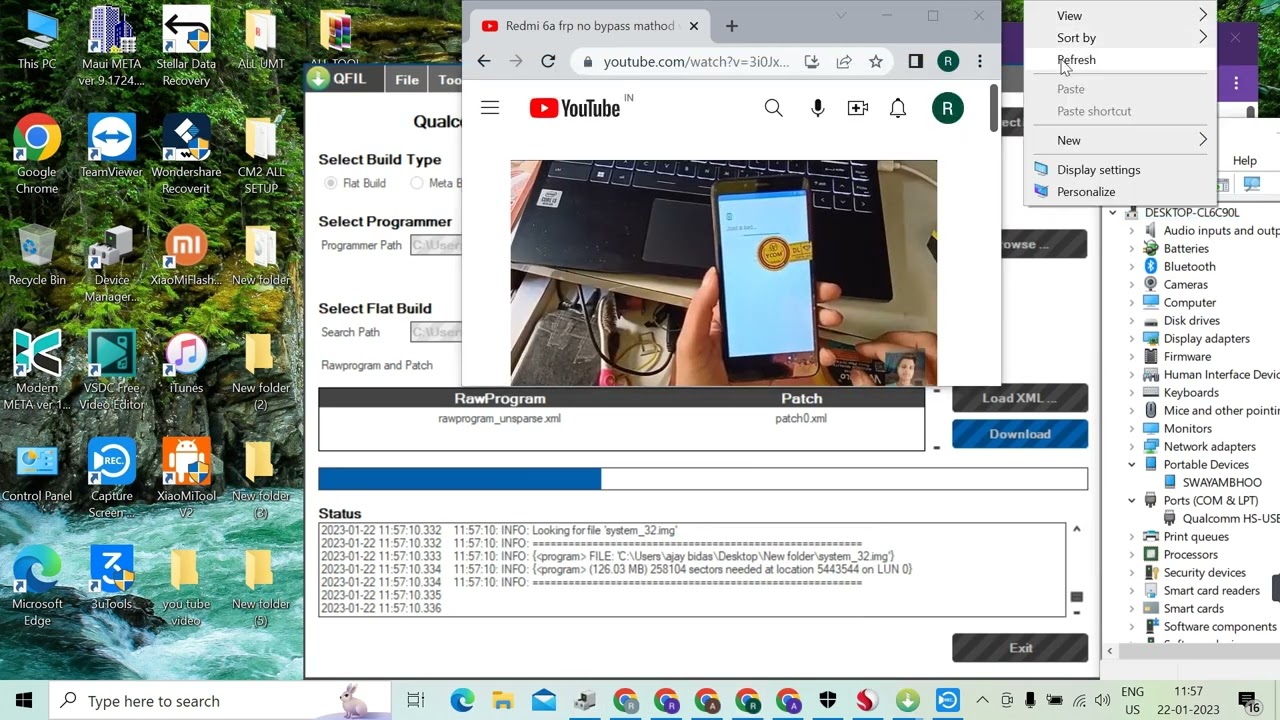The image size is (1280, 720).
Task: Click YouTube logo link
Action: pos(575,108)
